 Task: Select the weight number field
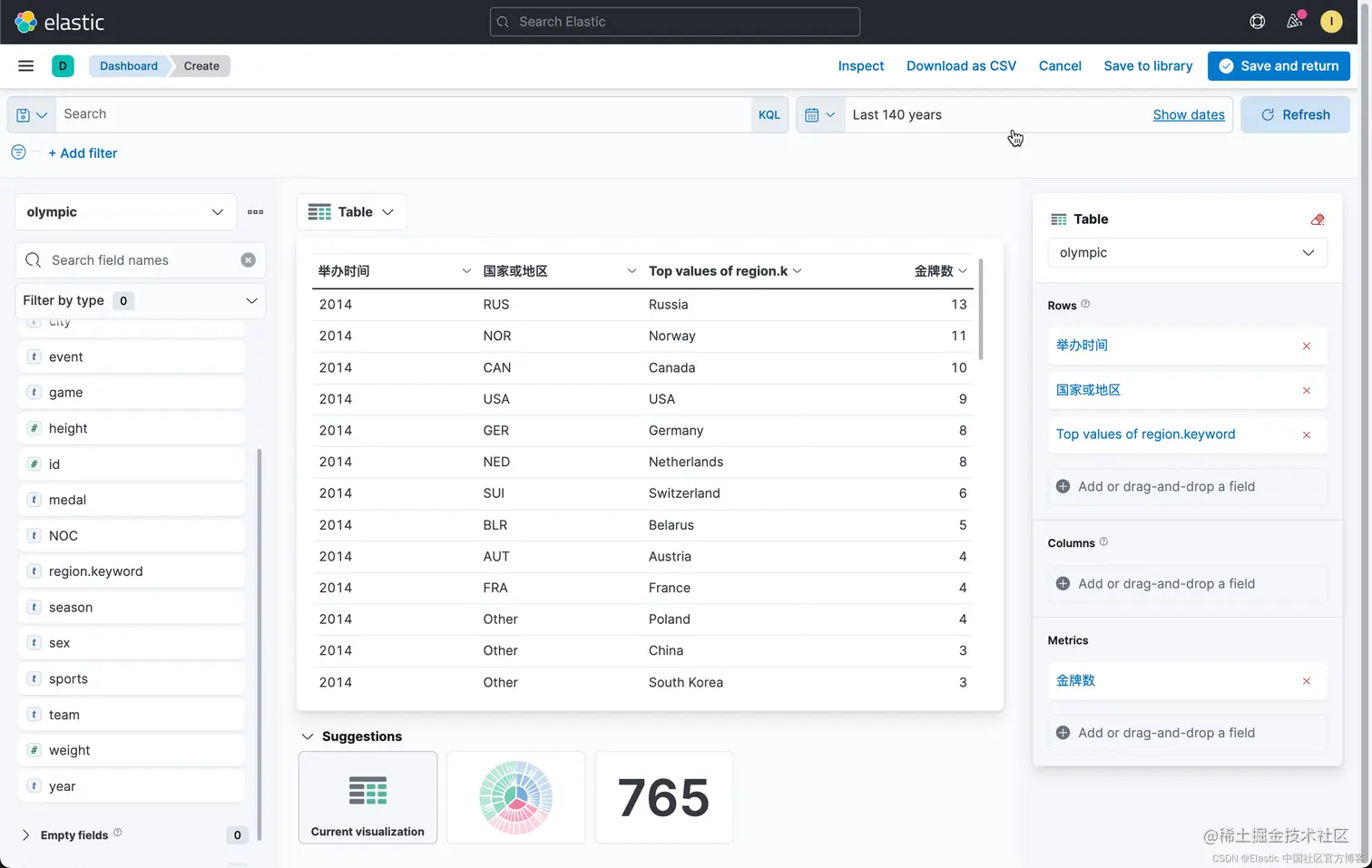[132, 750]
